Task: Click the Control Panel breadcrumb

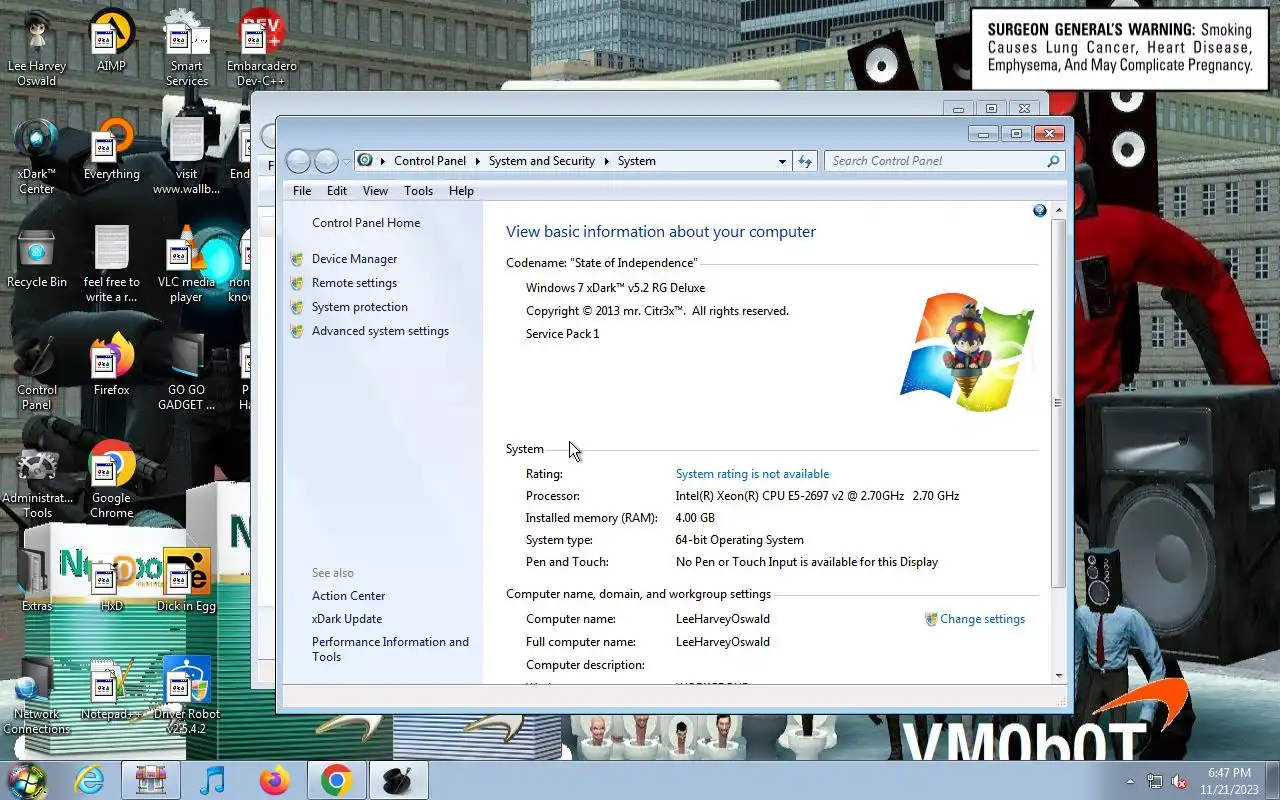Action: click(430, 161)
